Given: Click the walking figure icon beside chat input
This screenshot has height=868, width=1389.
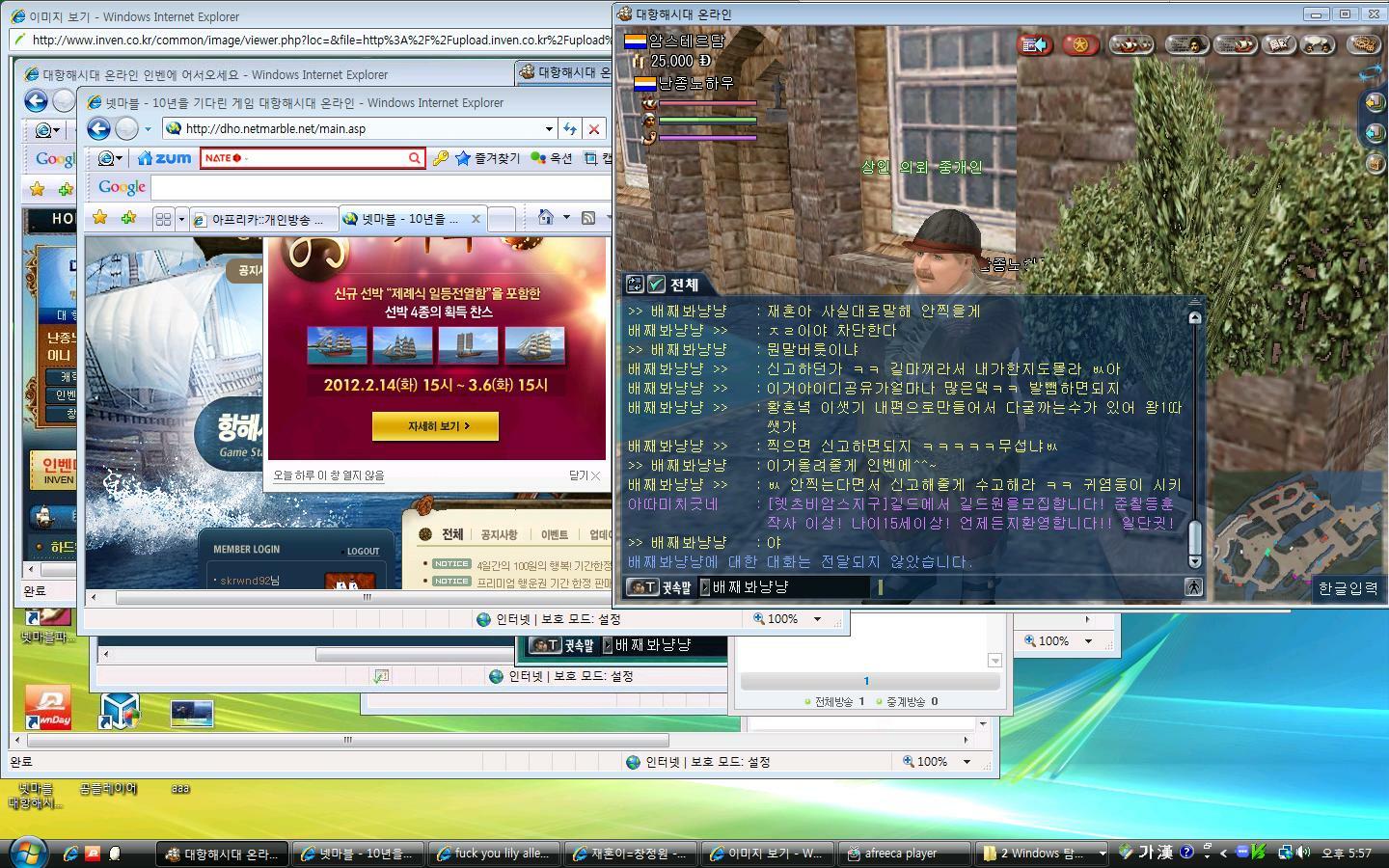Looking at the screenshot, I should click(1193, 586).
